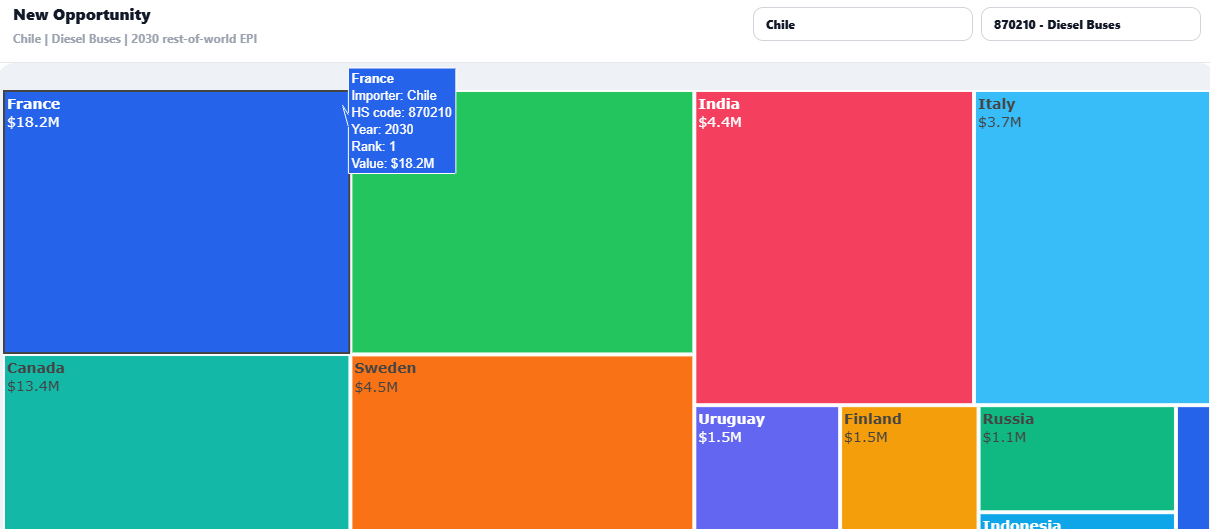This screenshot has height=529, width=1210.
Task: Click the India label in the red tile
Action: point(719,104)
